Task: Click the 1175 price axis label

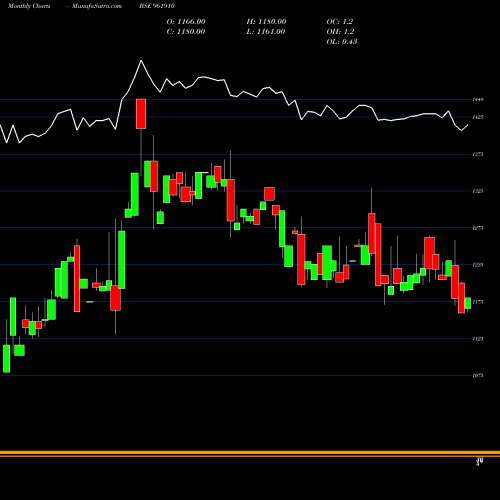Action: point(478,302)
